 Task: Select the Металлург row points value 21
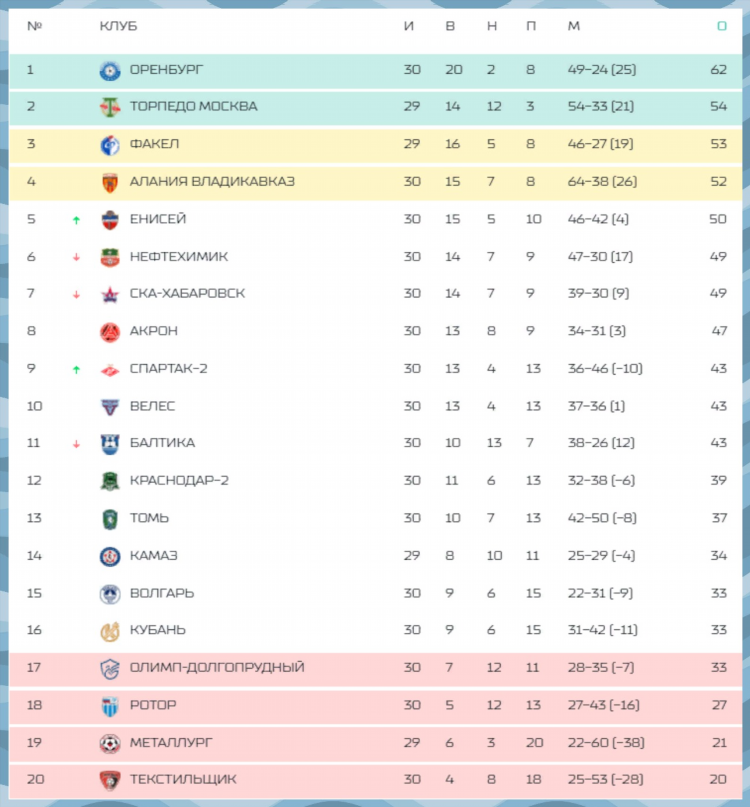[x=720, y=743]
